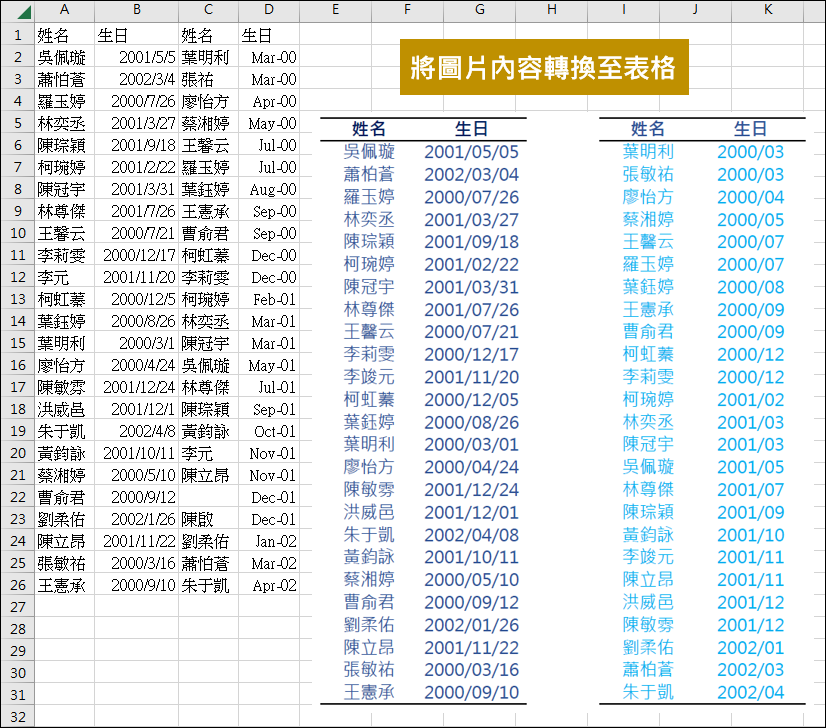Select cell 洪威邑 in column A

[x=64, y=409]
